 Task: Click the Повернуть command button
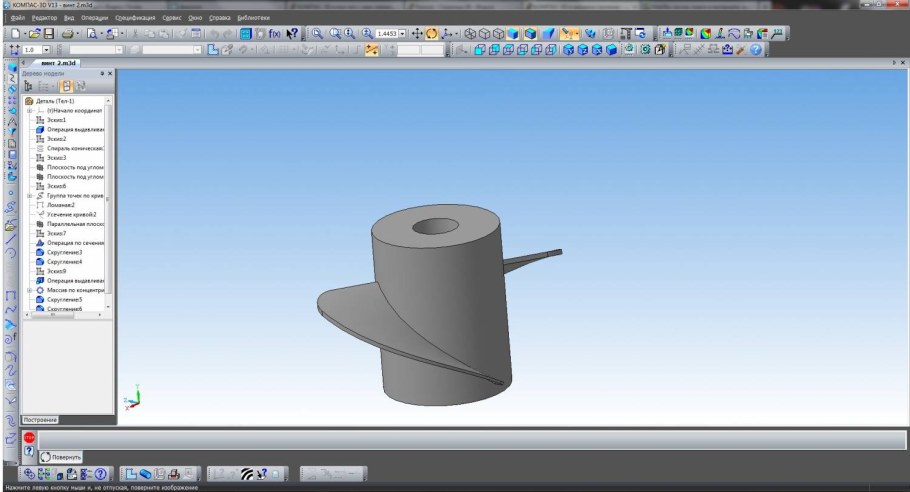click(60, 457)
